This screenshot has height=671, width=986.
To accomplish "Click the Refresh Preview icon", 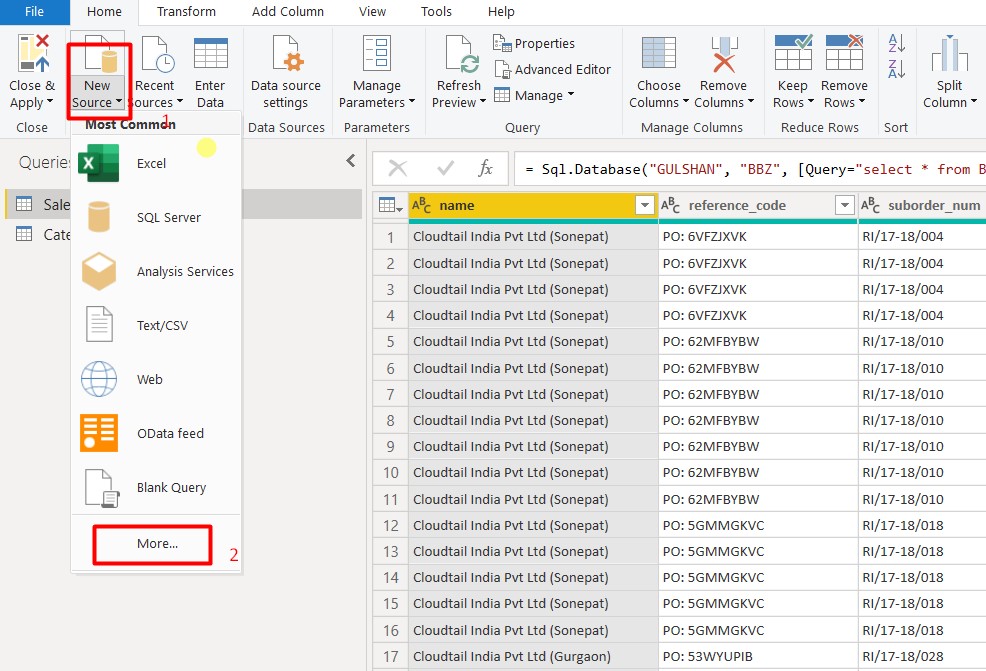I will pos(462,53).
